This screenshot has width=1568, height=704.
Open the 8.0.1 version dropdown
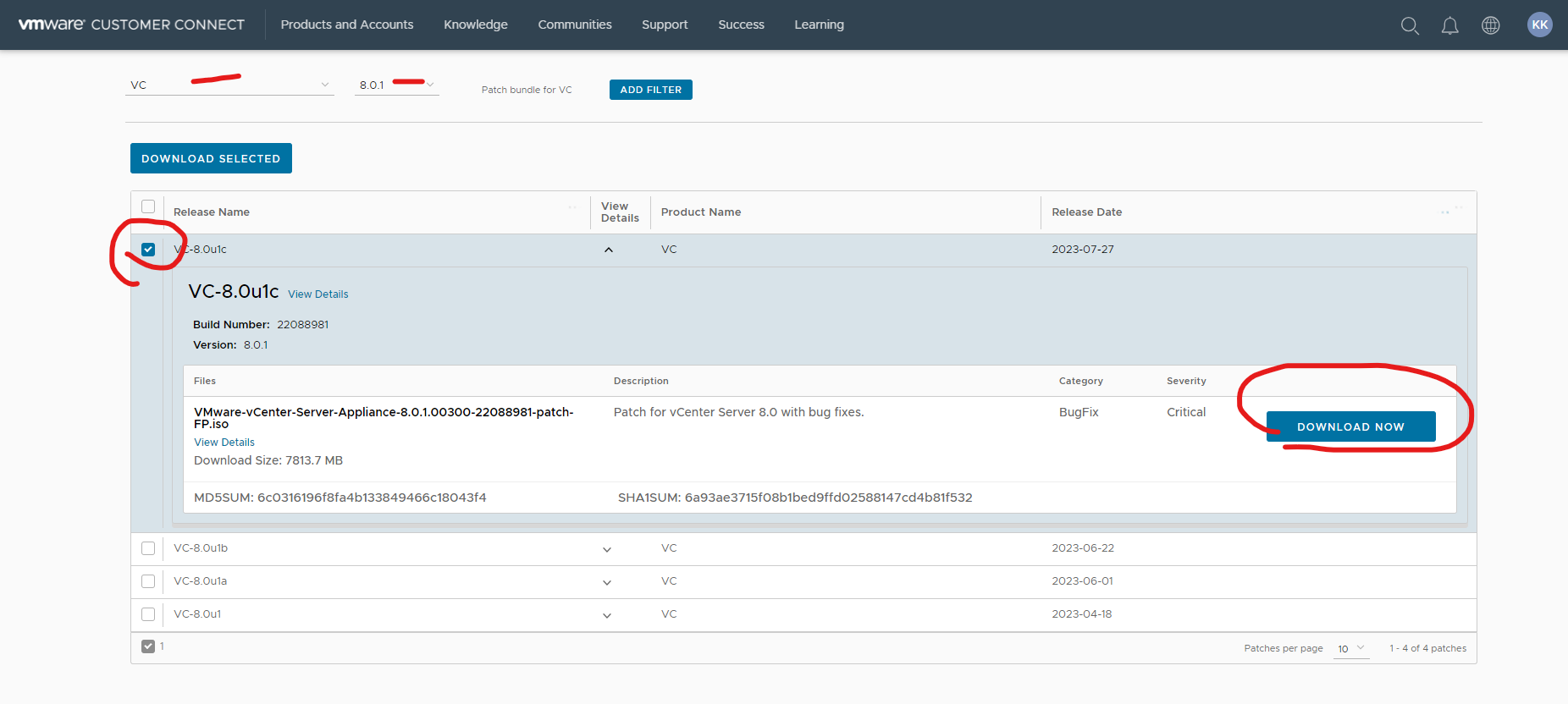click(396, 85)
